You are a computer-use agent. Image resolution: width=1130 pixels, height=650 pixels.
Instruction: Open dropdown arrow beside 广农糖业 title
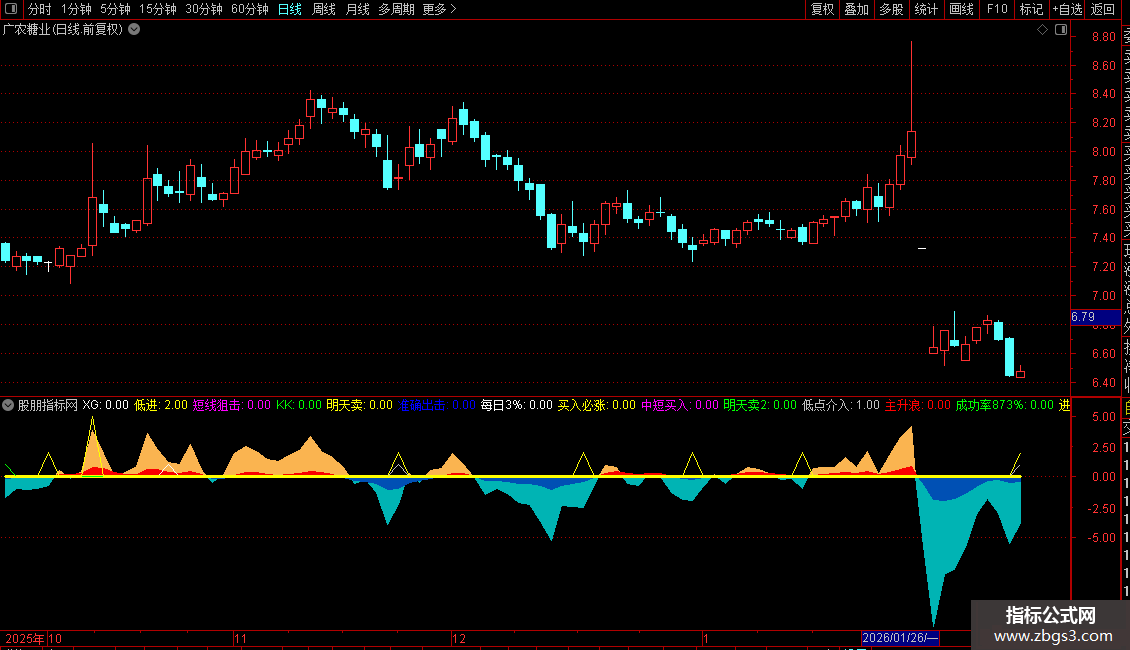pos(134,30)
